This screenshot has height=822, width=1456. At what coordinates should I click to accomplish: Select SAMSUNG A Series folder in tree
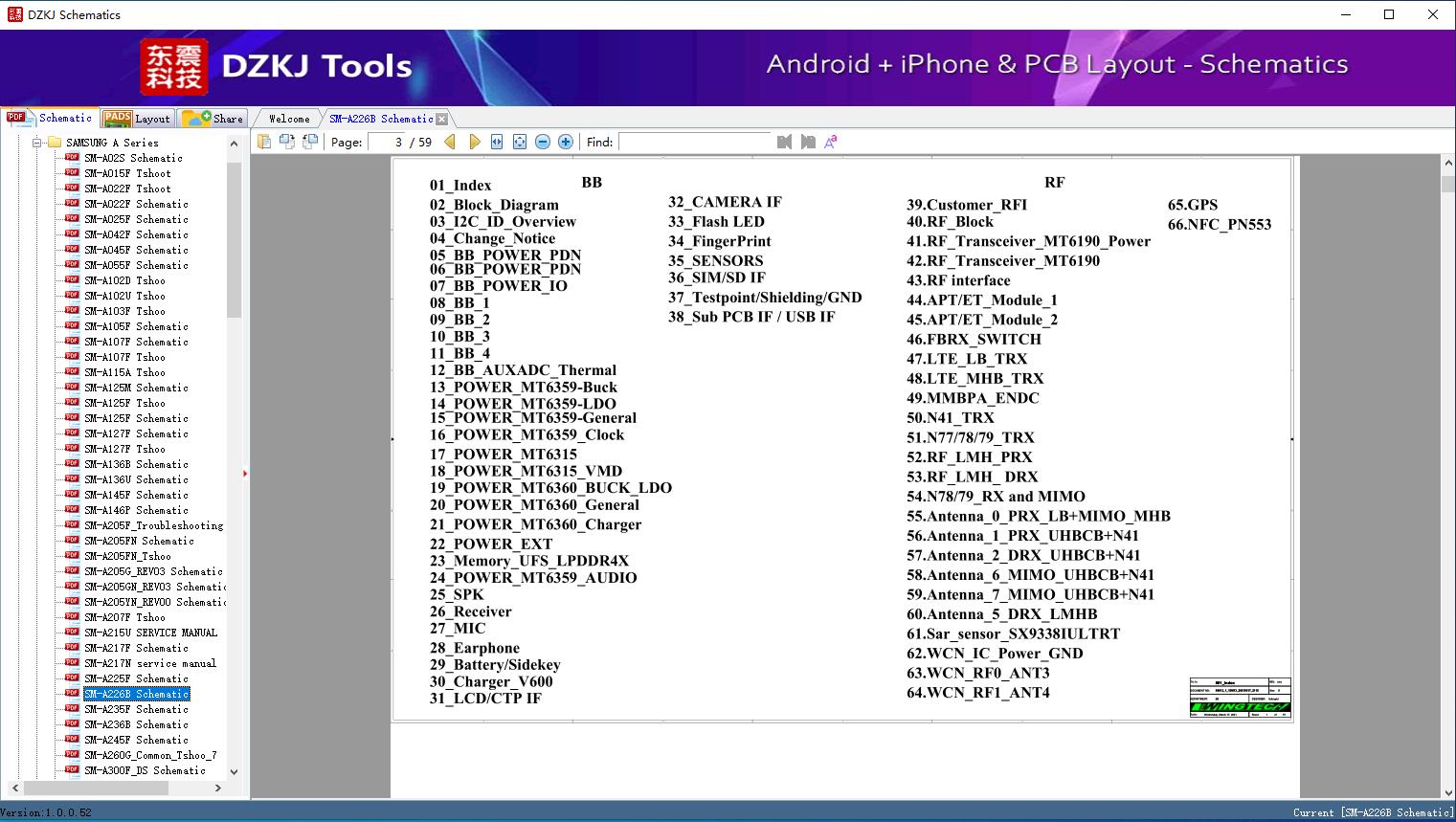(112, 143)
